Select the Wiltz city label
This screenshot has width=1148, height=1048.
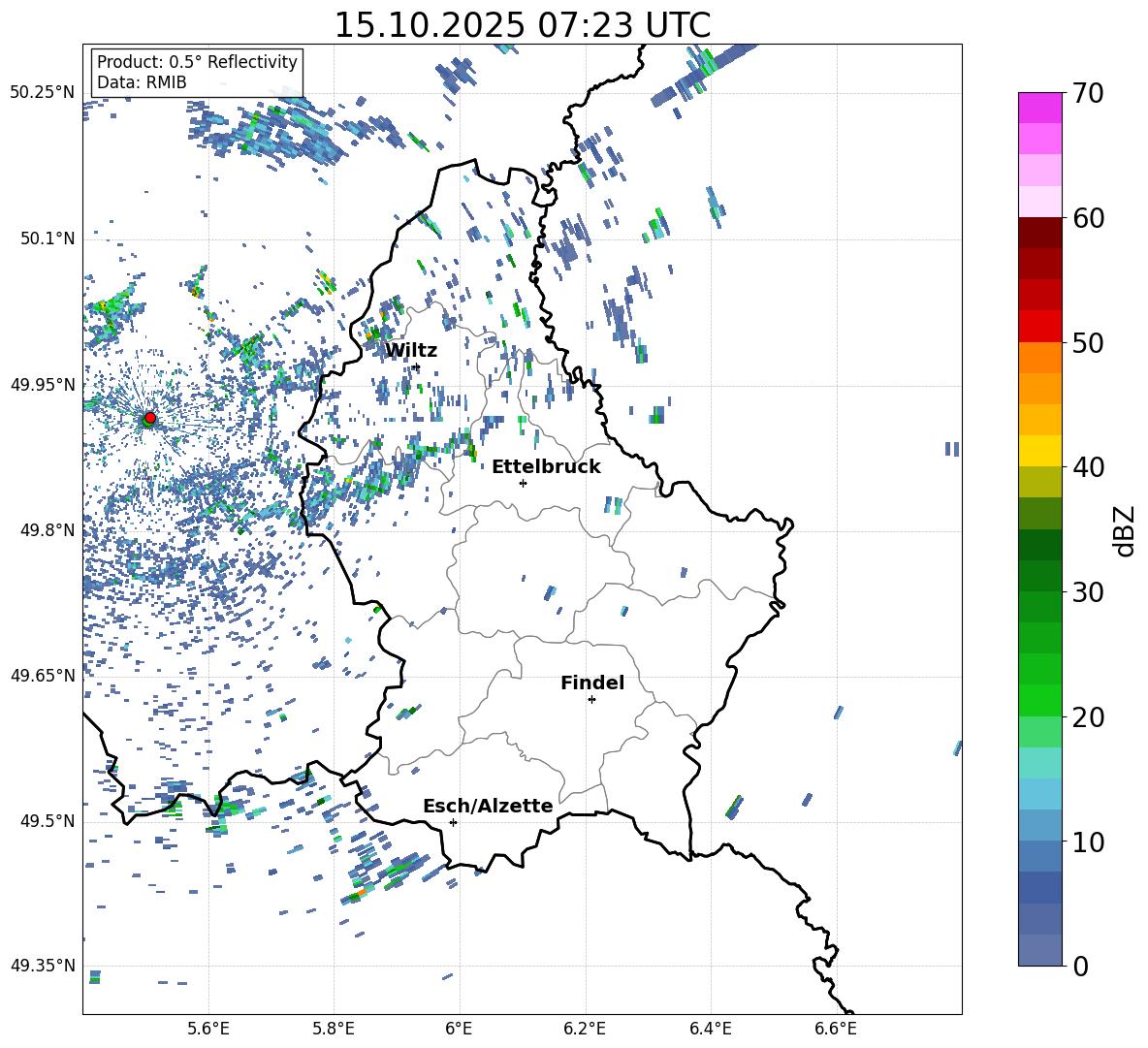click(x=411, y=350)
